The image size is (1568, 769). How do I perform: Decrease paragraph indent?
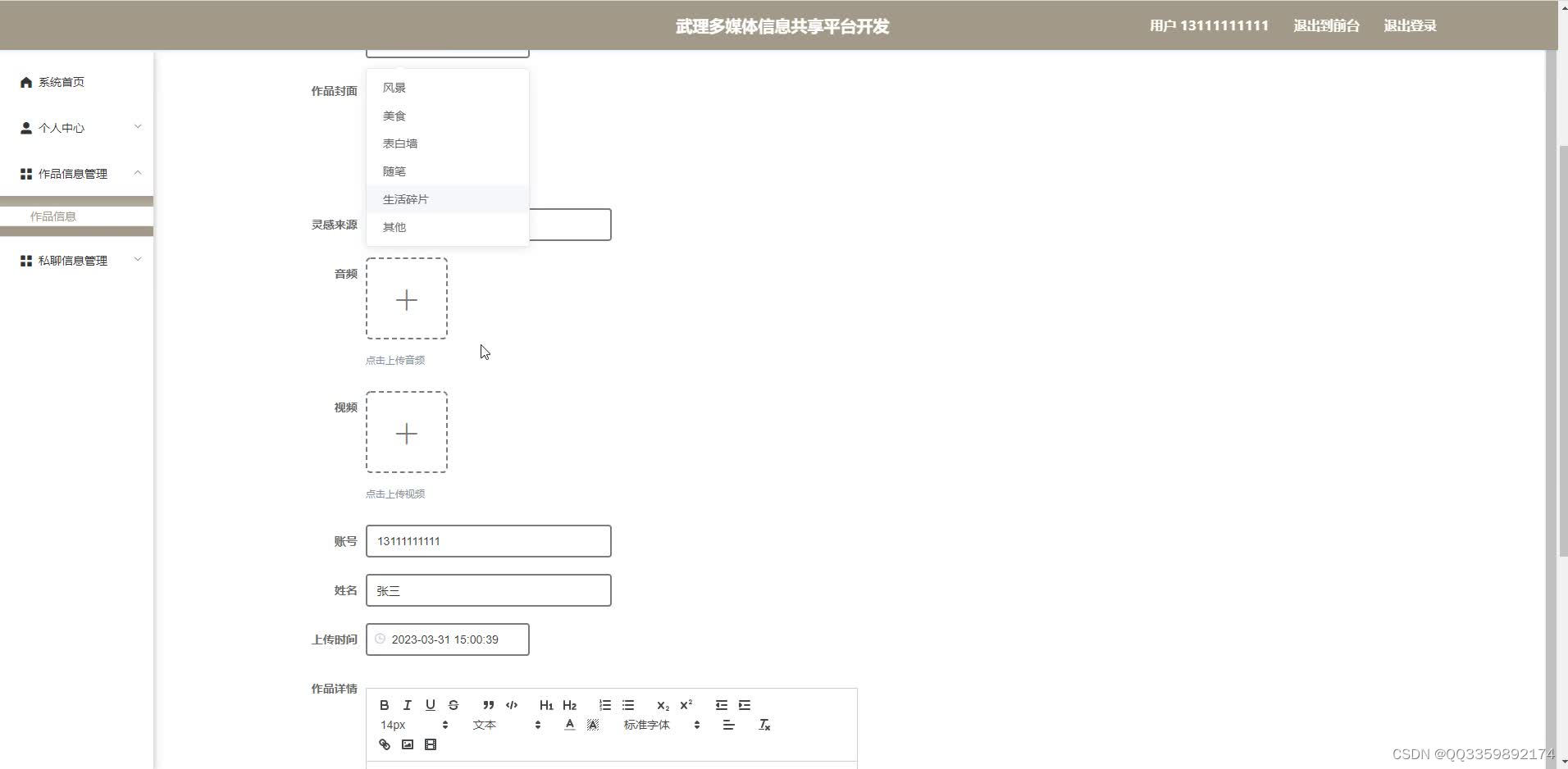tap(721, 705)
